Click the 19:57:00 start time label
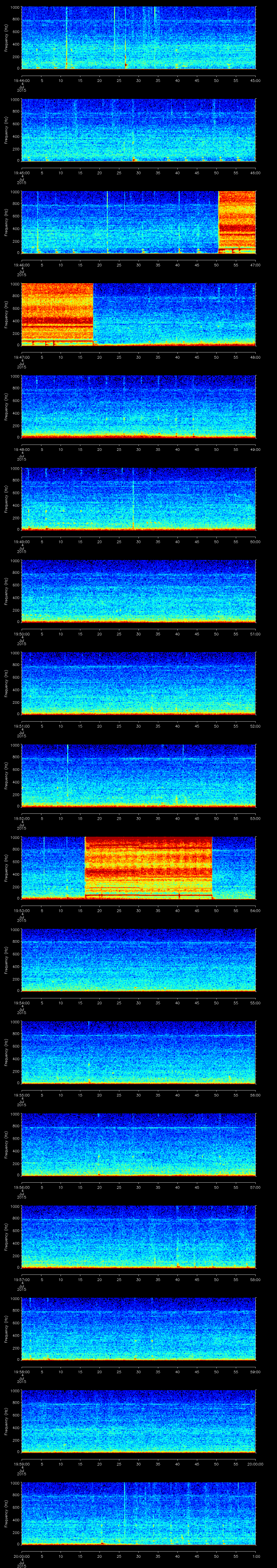277x1568 pixels. (22, 1279)
